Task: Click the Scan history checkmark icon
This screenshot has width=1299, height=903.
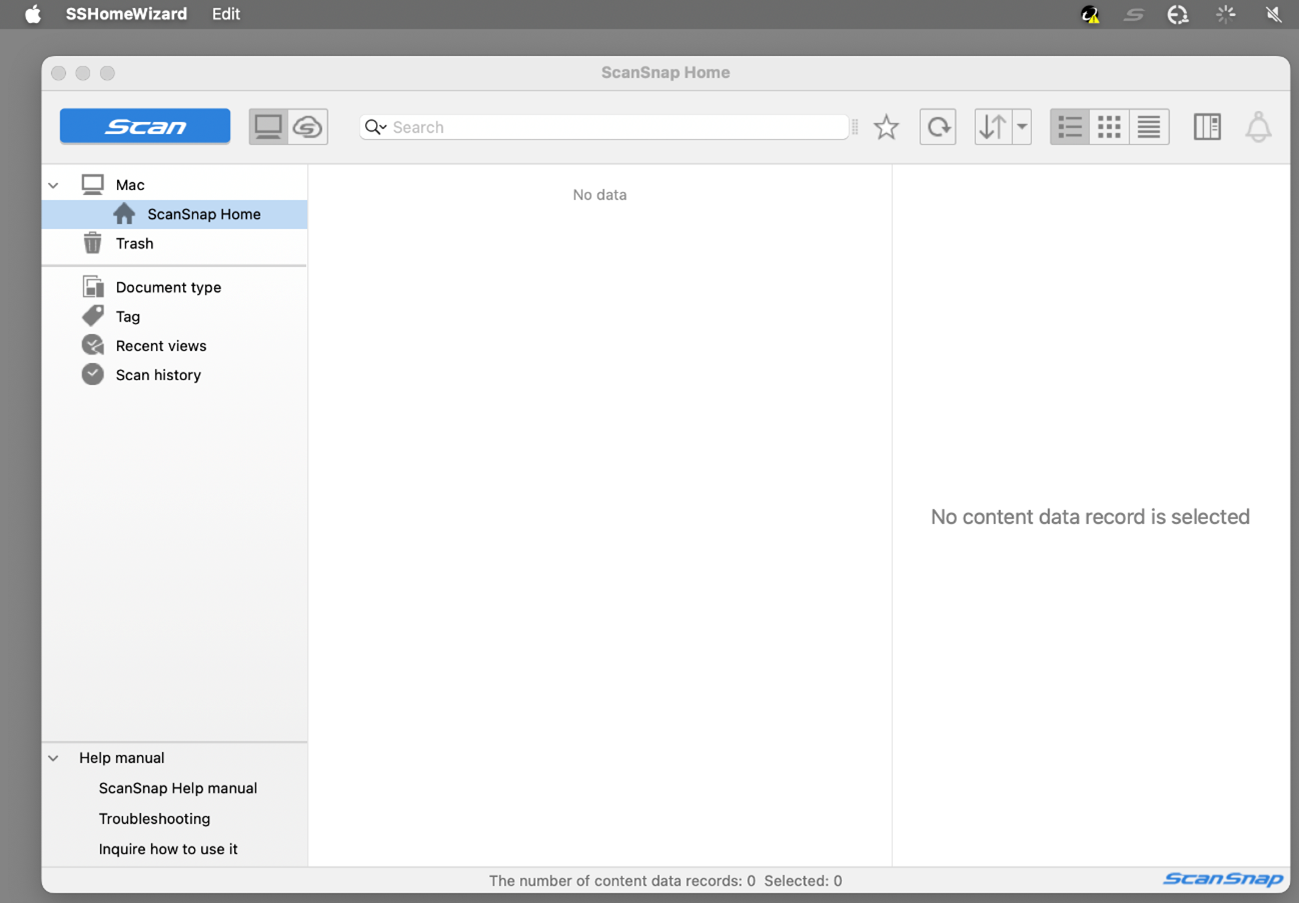Action: [93, 374]
